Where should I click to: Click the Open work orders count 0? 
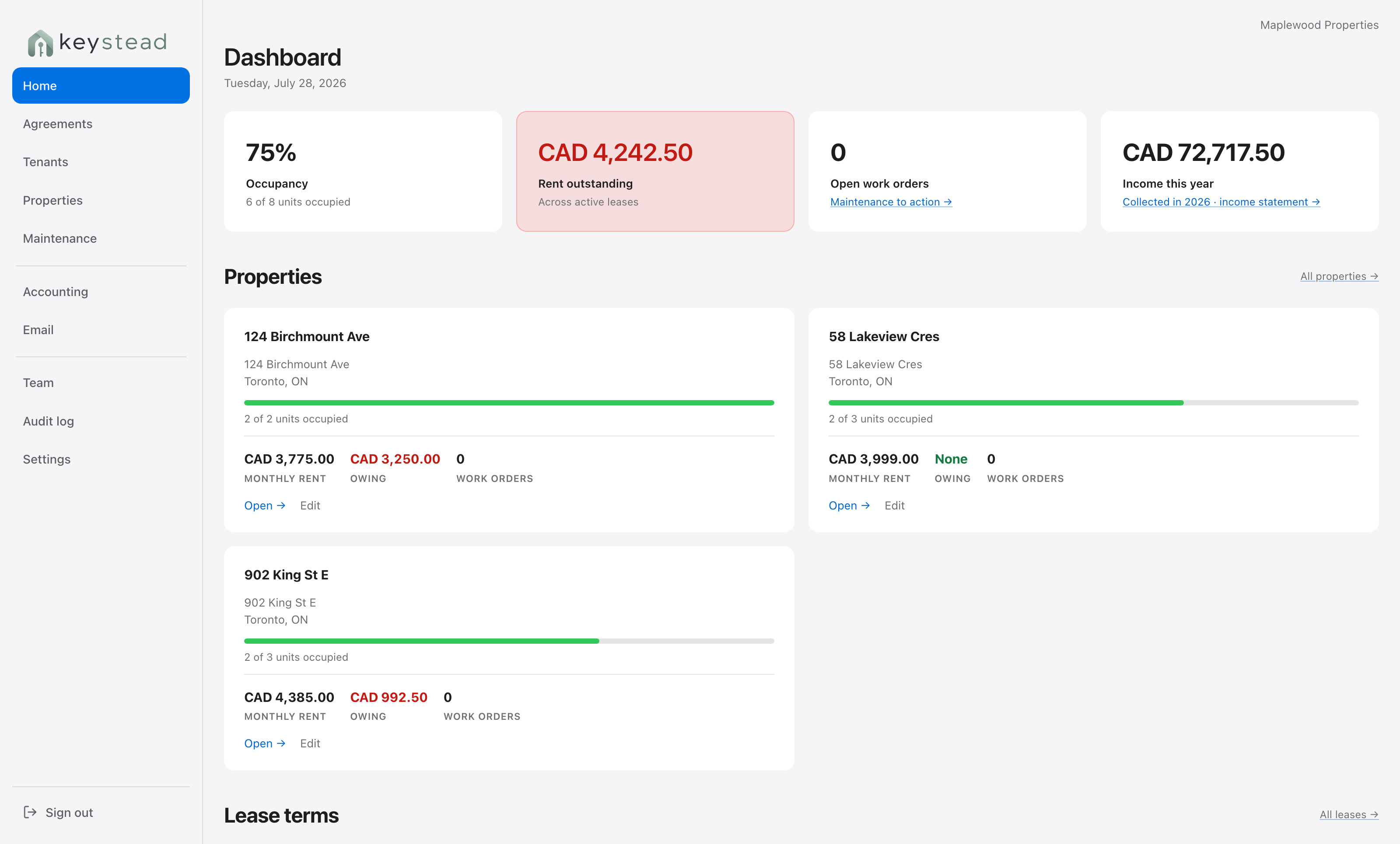point(838,152)
